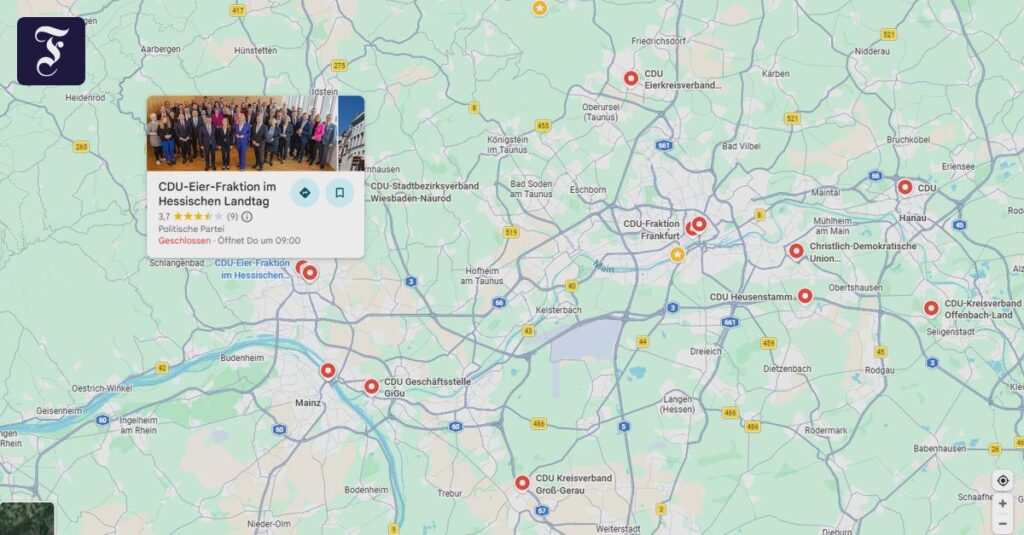Click the FAZ logo in the corner
This screenshot has width=1024, height=535.
pyautogui.click(x=51, y=51)
